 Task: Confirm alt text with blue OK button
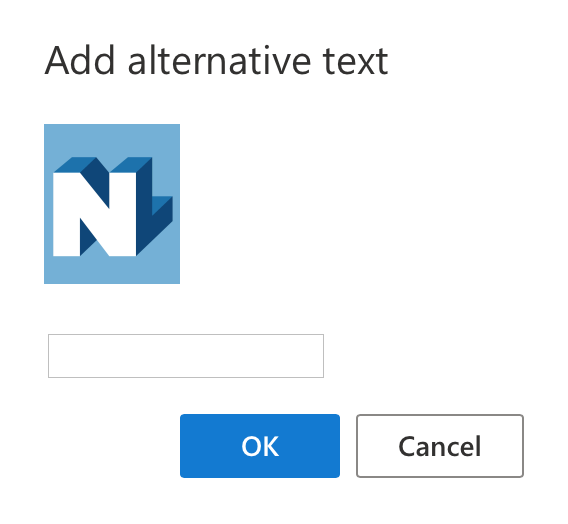pyautogui.click(x=260, y=446)
